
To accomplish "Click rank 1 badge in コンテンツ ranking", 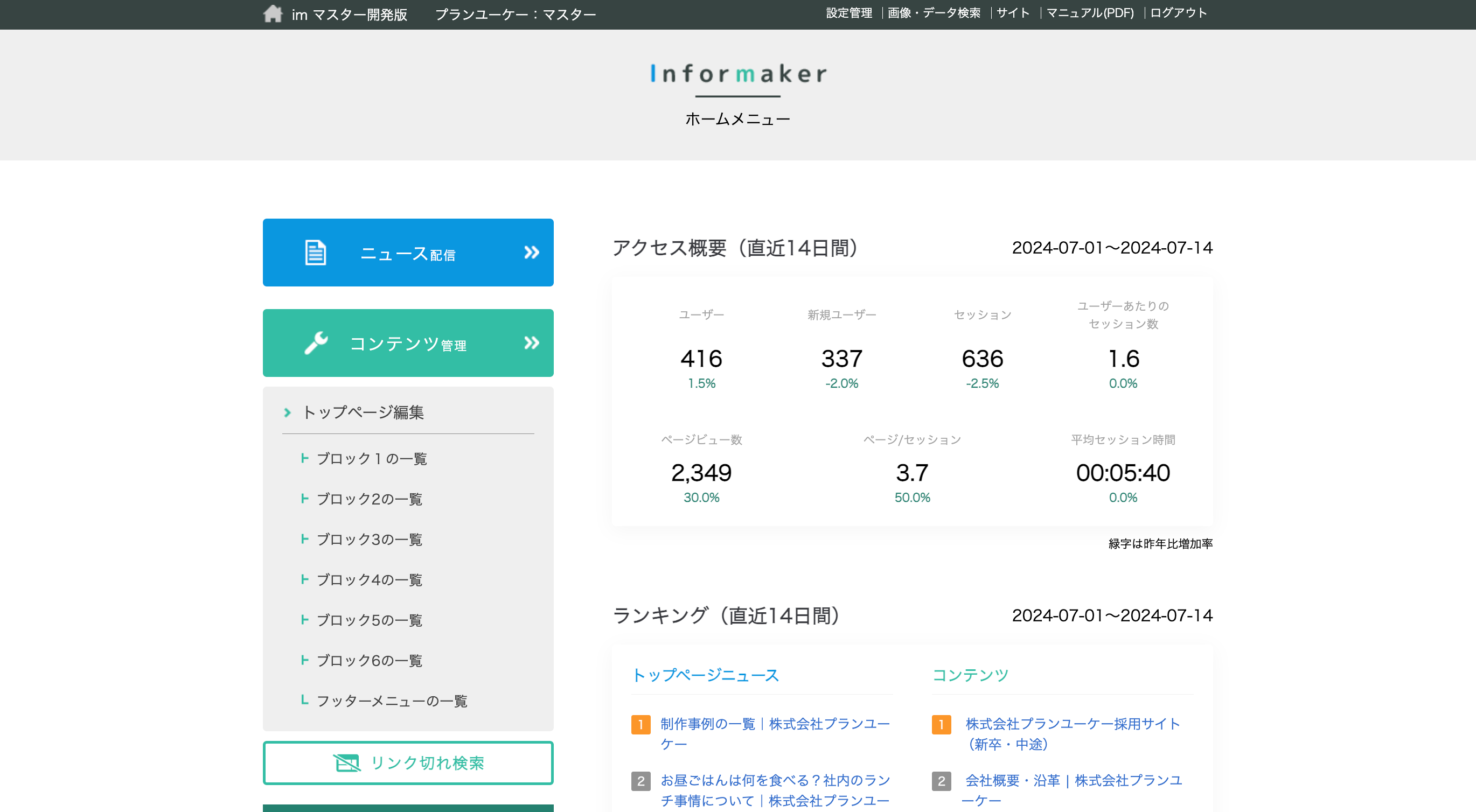I will point(941,724).
